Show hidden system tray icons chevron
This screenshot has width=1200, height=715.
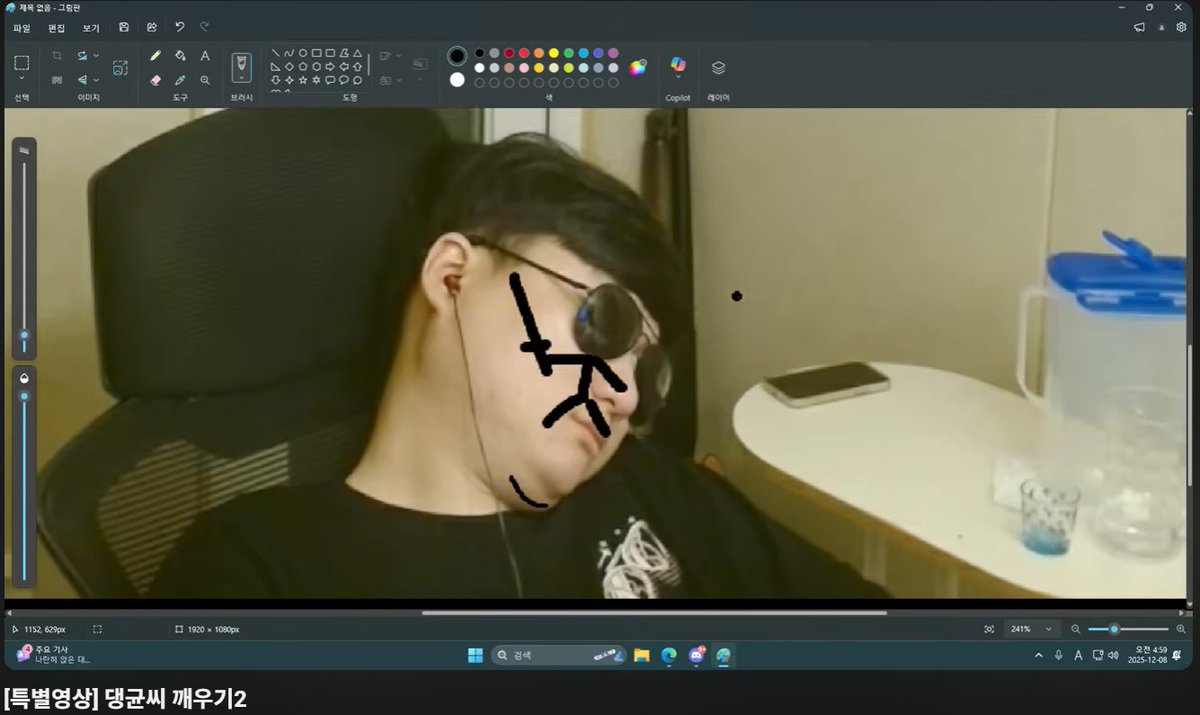coord(1038,655)
